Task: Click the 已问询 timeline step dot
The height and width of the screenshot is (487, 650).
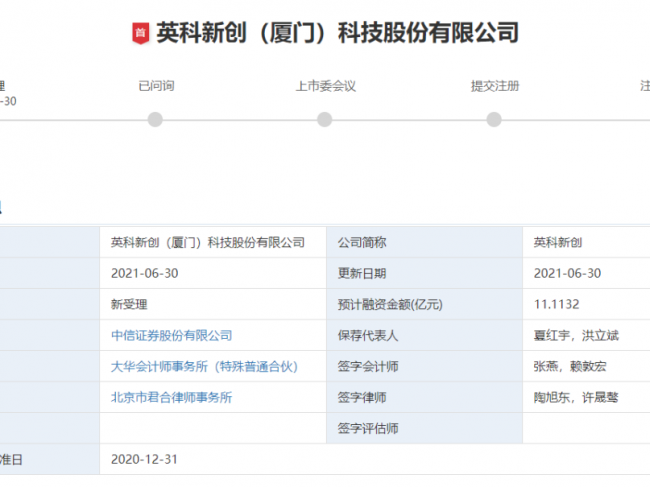Action: point(155,120)
